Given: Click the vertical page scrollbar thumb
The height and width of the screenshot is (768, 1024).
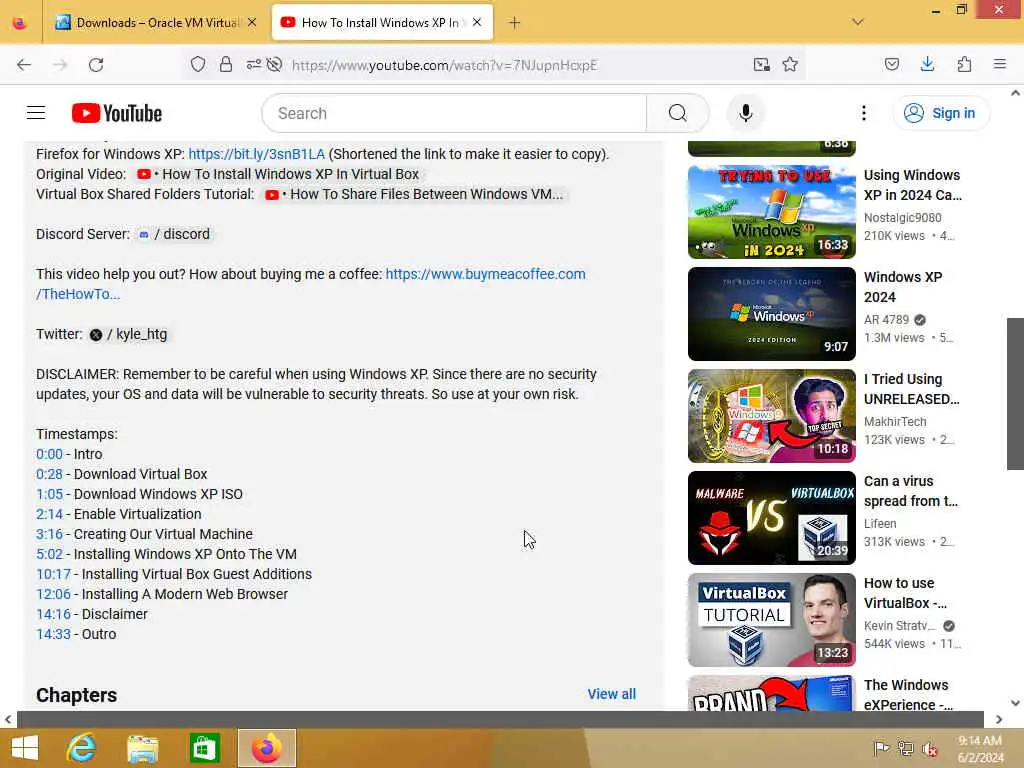Looking at the screenshot, I should click(x=1015, y=393).
